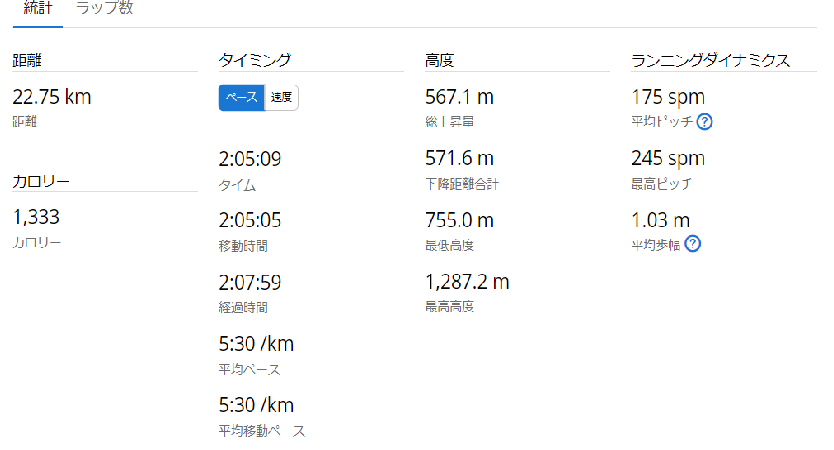This screenshot has width=834, height=450.
Task: Switch timing display to ペース
Action: point(241,97)
